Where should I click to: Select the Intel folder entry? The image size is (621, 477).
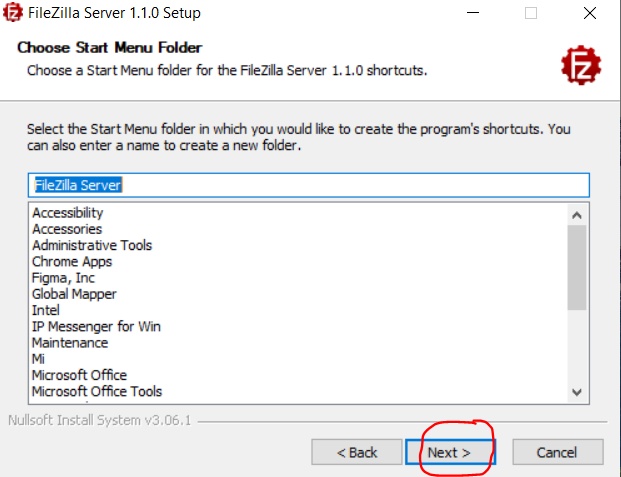(45, 310)
